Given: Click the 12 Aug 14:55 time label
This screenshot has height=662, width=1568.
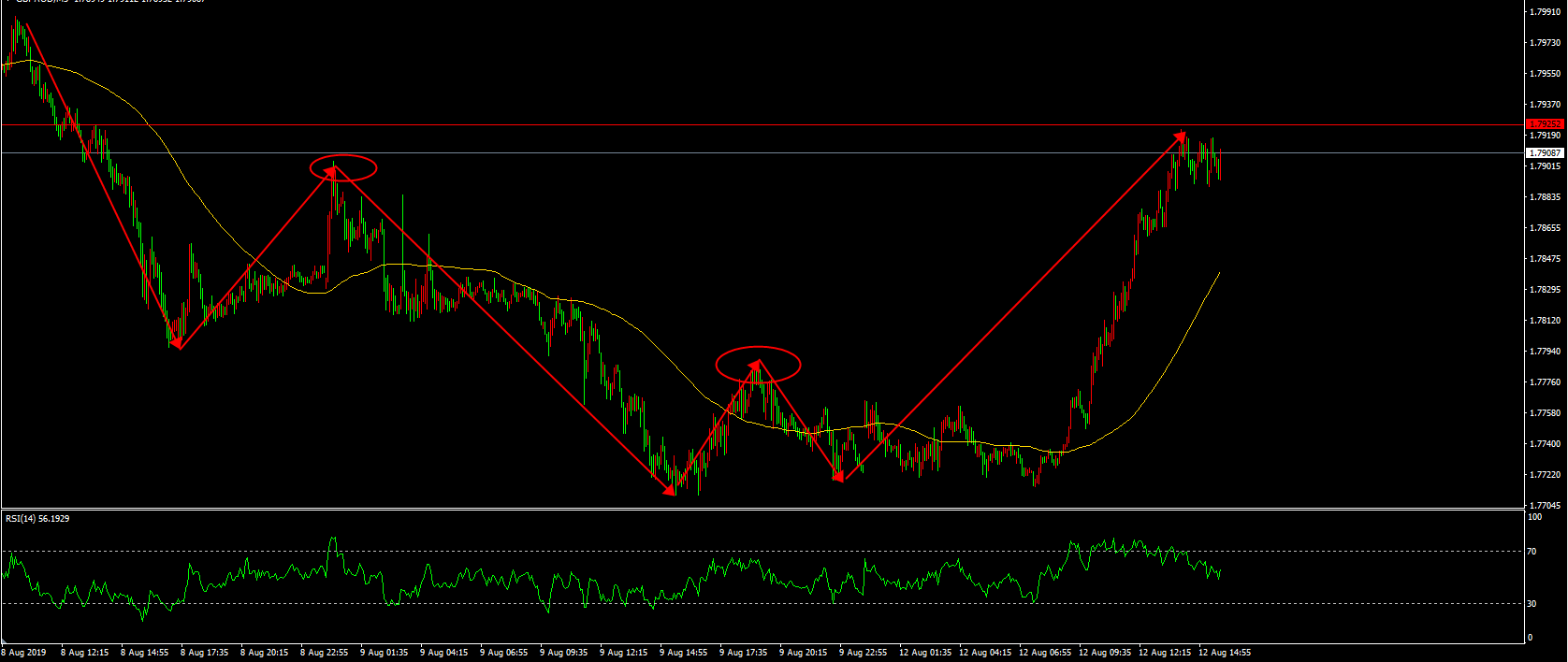Looking at the screenshot, I should (x=1225, y=653).
